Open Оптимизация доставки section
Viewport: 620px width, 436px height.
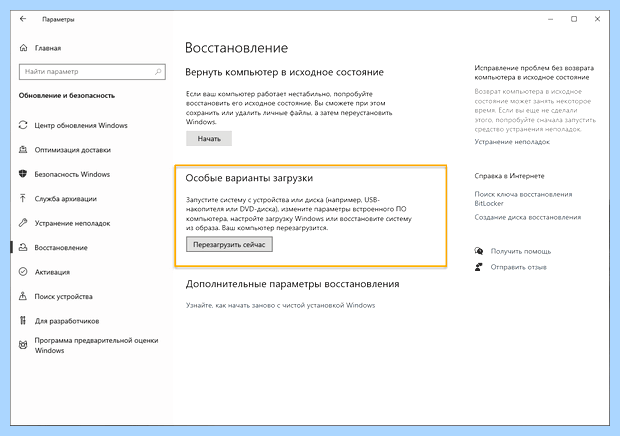tap(73, 150)
